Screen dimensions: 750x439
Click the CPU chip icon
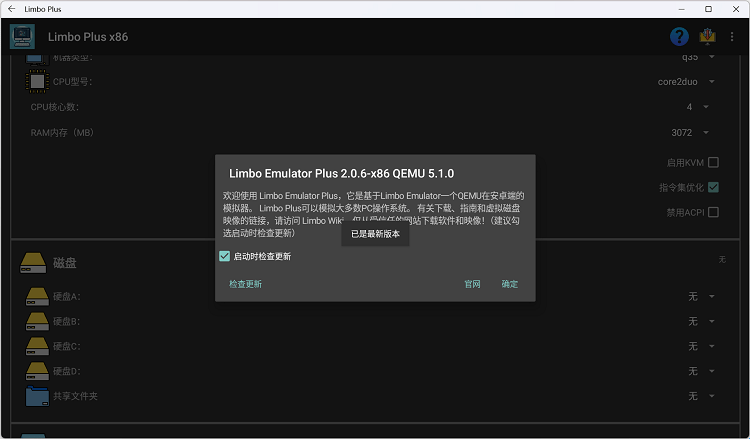click(x=37, y=81)
